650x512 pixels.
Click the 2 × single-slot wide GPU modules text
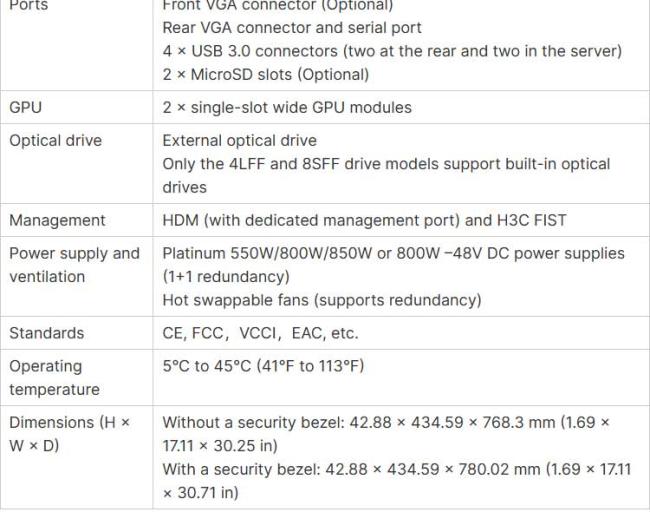click(x=287, y=107)
